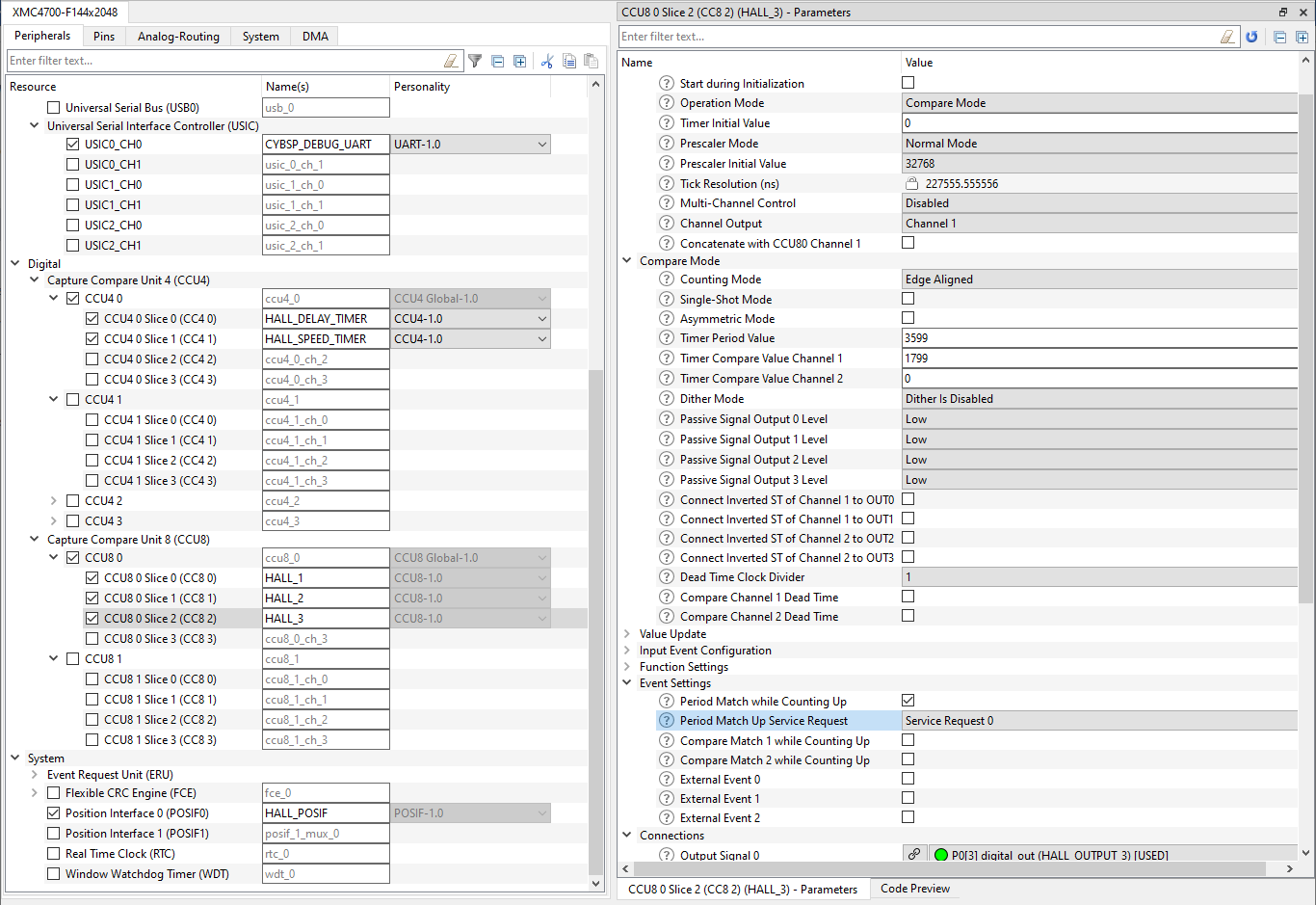Viewport: 1316px width, 905px height.
Task: Open help for Timer Period Value
Action: 667,338
